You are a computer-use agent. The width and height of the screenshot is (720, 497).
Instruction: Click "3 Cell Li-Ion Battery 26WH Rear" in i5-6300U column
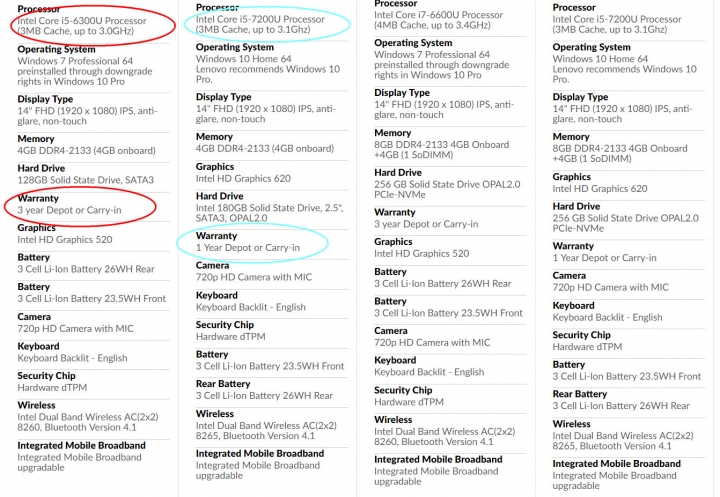coord(86,269)
